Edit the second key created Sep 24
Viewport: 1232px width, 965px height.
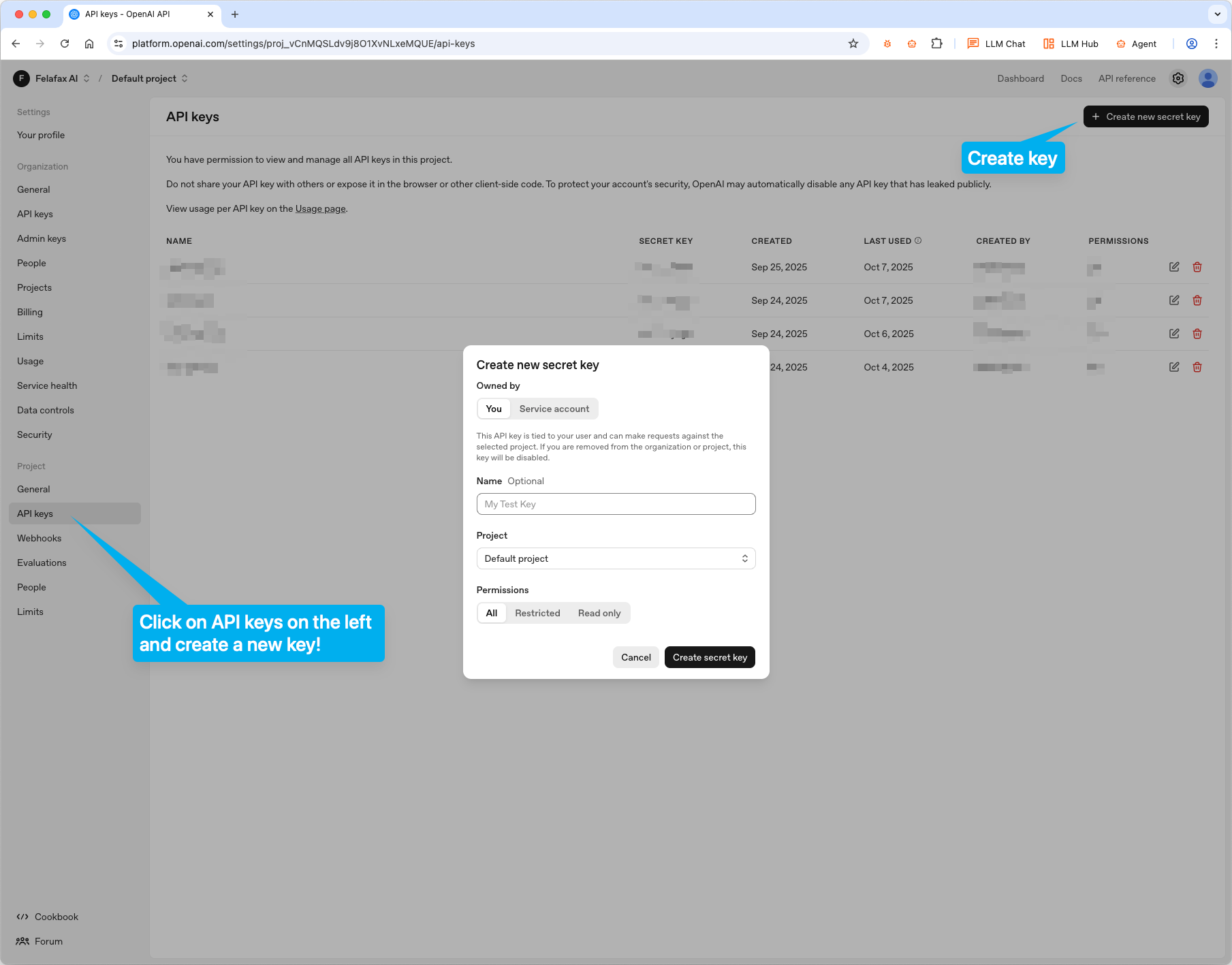tap(1174, 334)
